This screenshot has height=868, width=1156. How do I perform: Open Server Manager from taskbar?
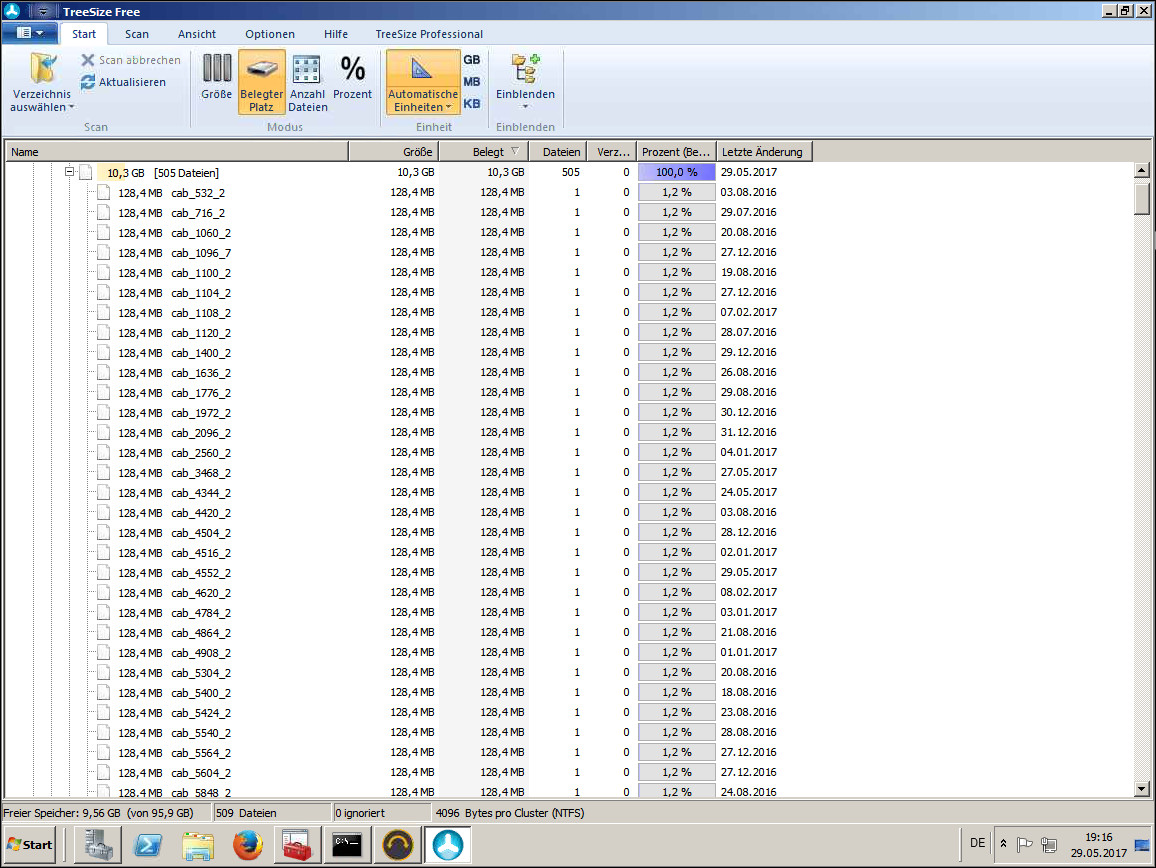[x=99, y=845]
